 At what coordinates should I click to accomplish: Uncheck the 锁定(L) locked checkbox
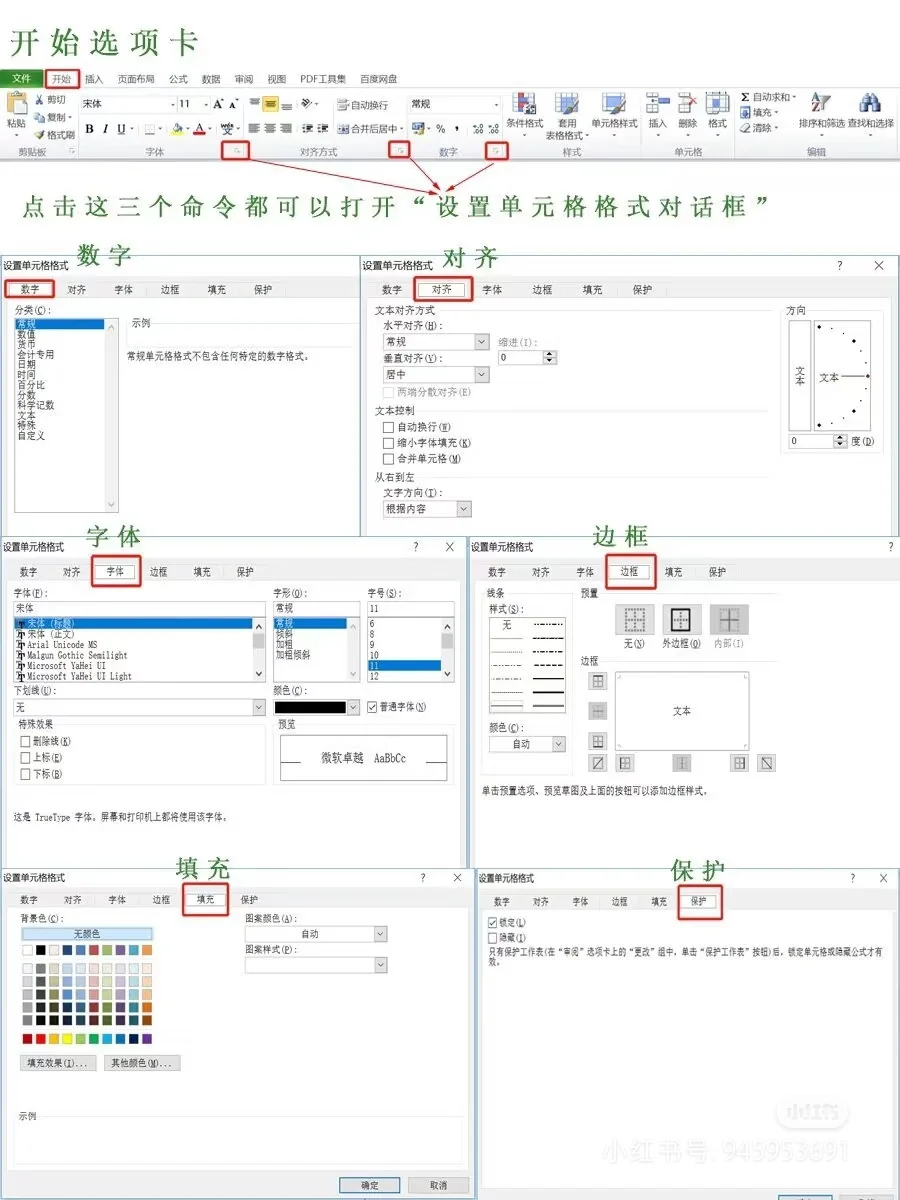pos(492,922)
